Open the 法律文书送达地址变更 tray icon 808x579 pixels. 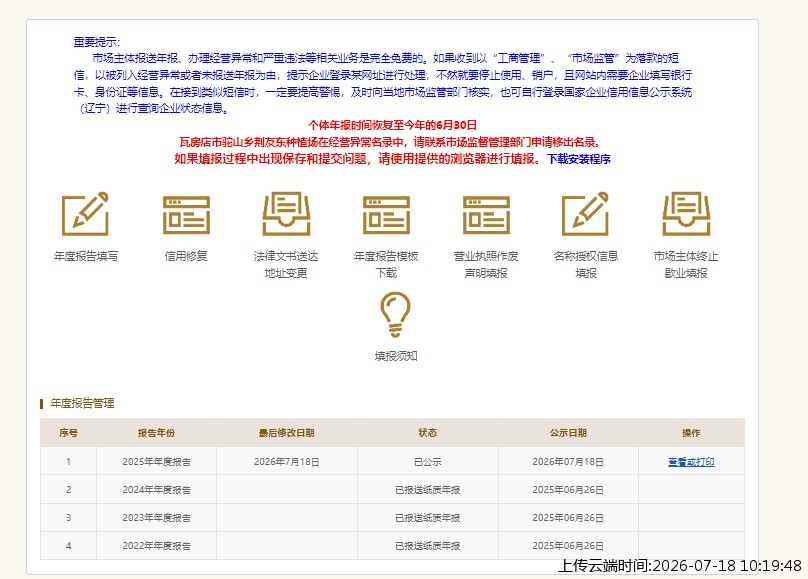(286, 214)
